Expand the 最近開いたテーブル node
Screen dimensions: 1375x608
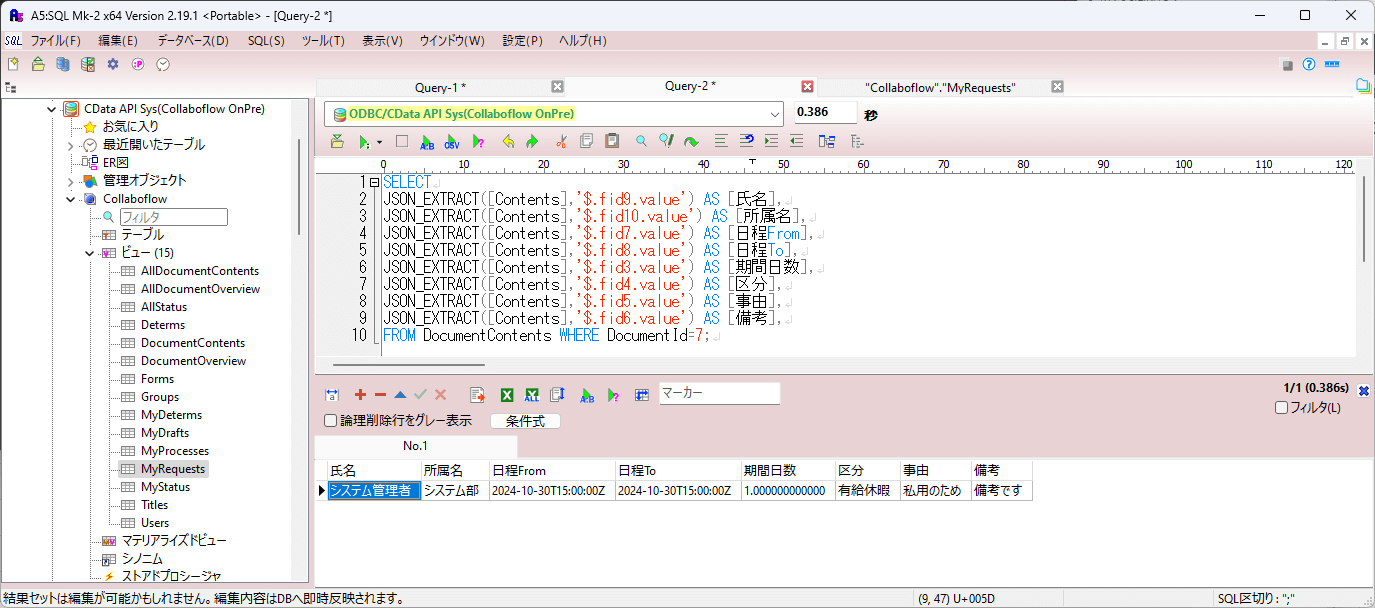point(71,145)
